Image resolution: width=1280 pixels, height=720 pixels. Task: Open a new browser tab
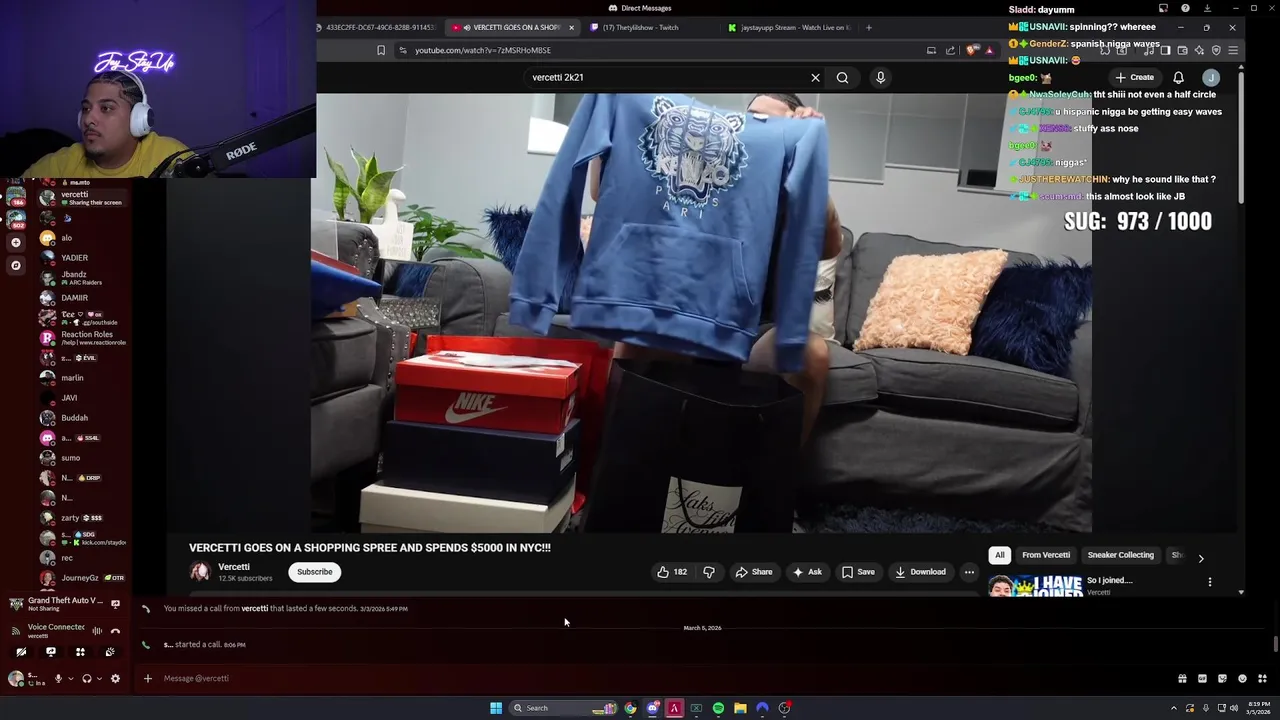pos(868,27)
